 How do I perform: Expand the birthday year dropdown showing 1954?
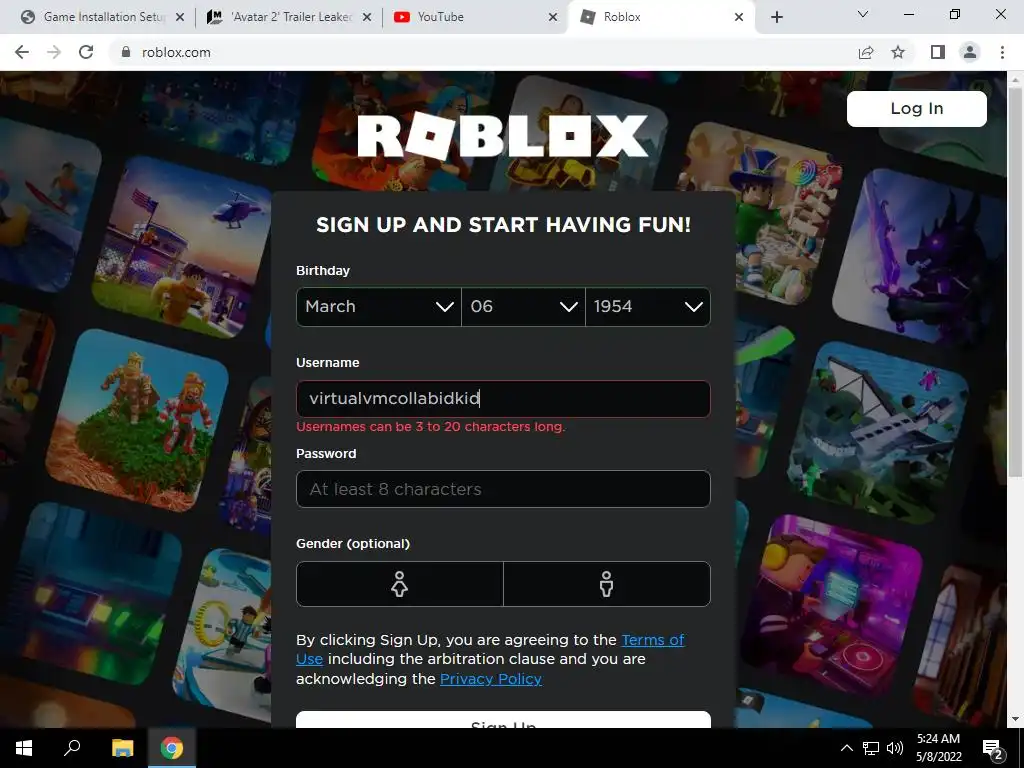click(x=648, y=306)
